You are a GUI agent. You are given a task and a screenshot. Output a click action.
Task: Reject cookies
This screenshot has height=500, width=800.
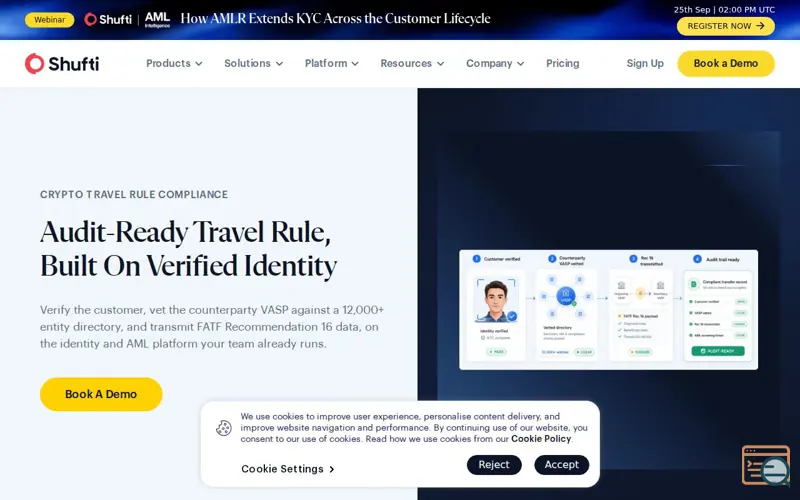click(x=494, y=465)
